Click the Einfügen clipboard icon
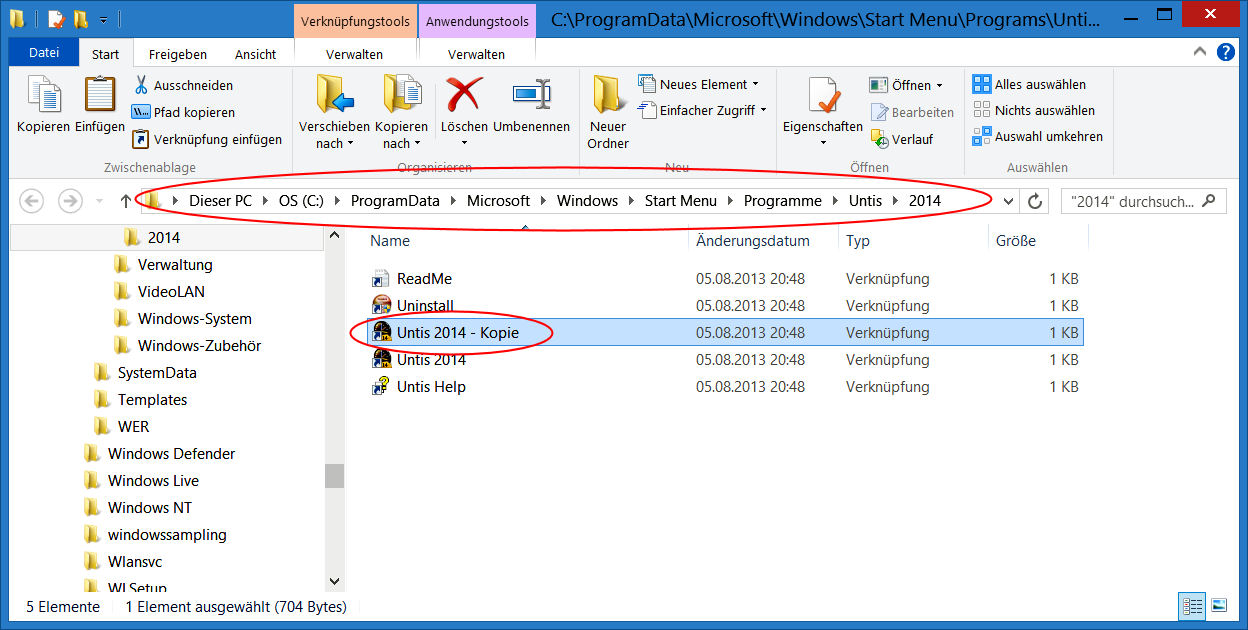 pyautogui.click(x=100, y=96)
